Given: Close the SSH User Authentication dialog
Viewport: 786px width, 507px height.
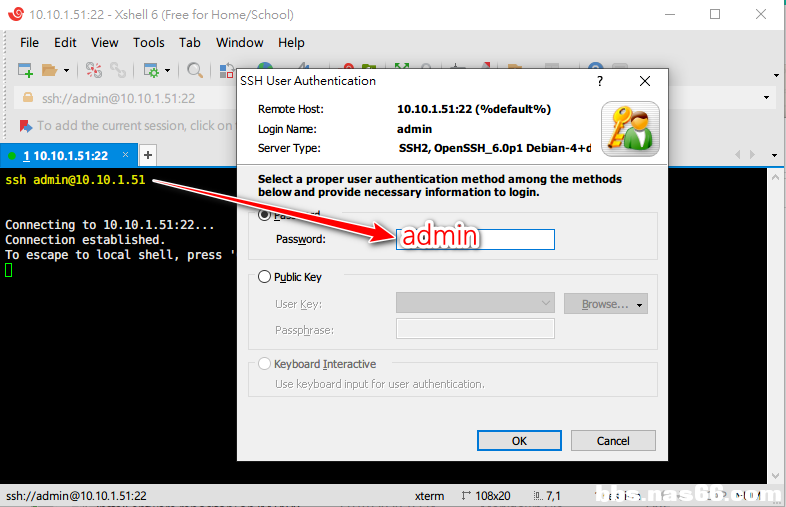Looking at the screenshot, I should point(645,81).
